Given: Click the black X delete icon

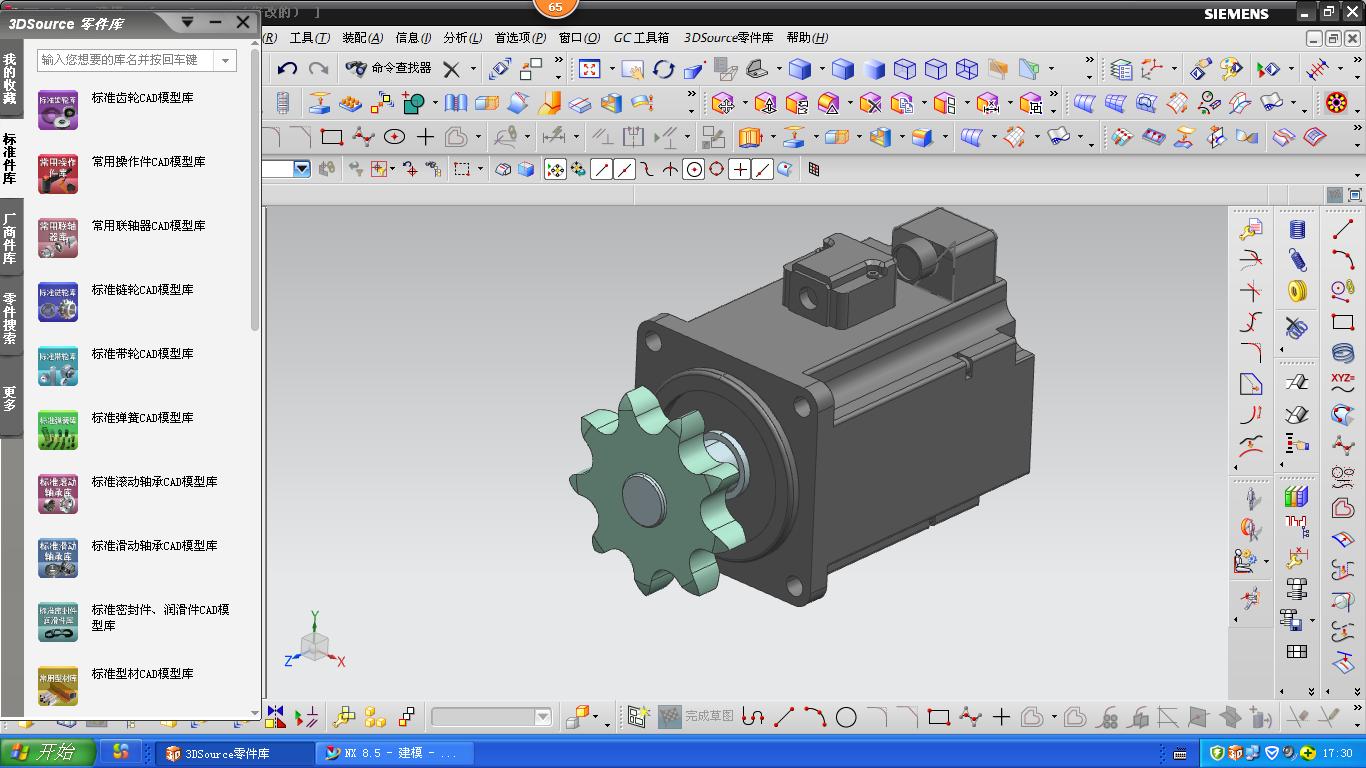Looking at the screenshot, I should 452,69.
